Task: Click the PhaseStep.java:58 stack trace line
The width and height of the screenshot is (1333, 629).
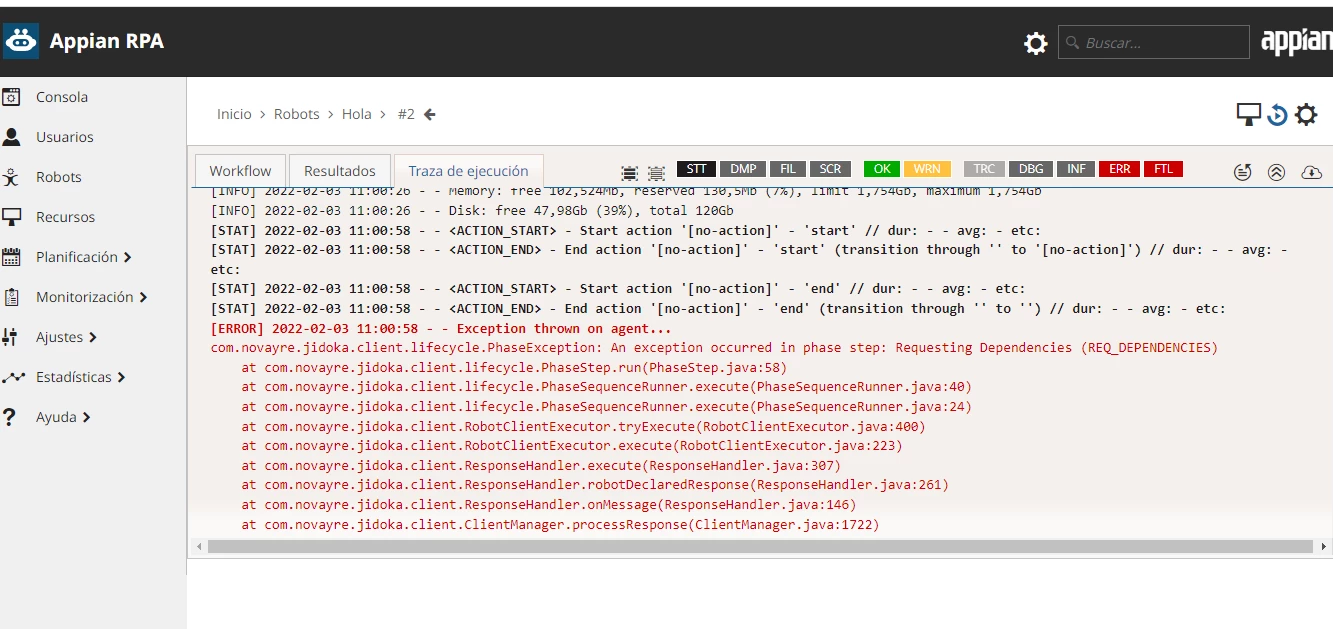Action: pyautogui.click(x=514, y=367)
